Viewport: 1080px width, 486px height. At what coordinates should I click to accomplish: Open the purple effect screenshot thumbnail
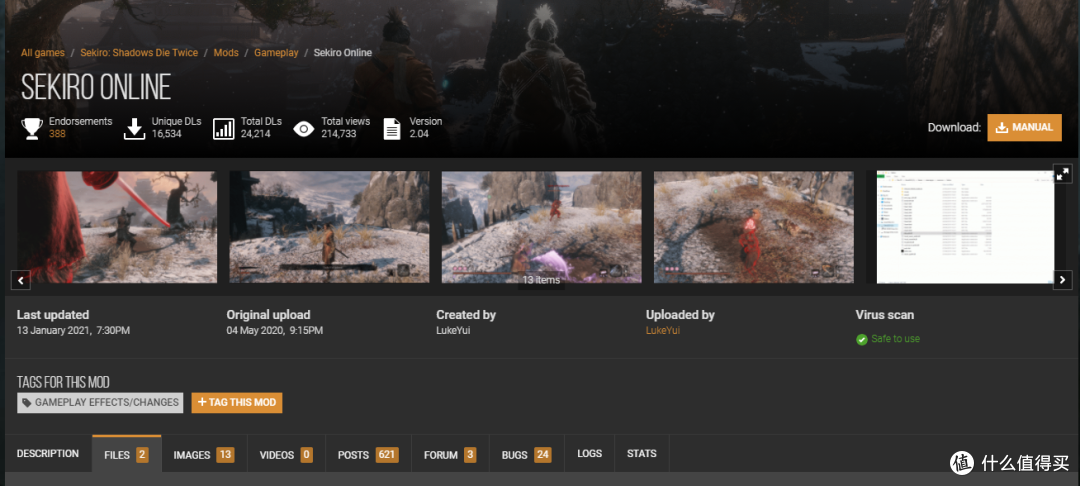[541, 227]
